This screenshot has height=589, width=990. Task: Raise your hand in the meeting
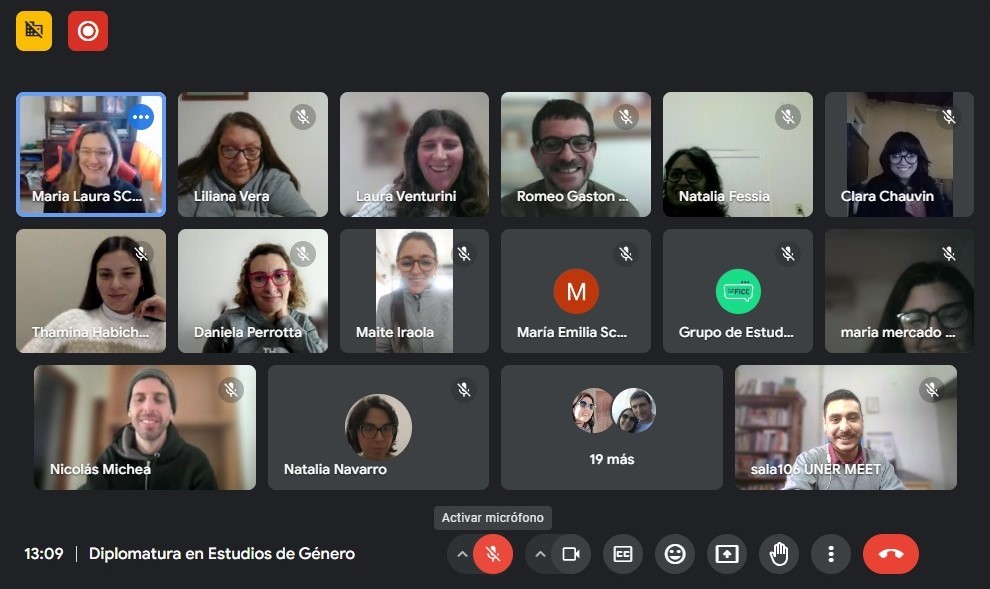coord(779,554)
